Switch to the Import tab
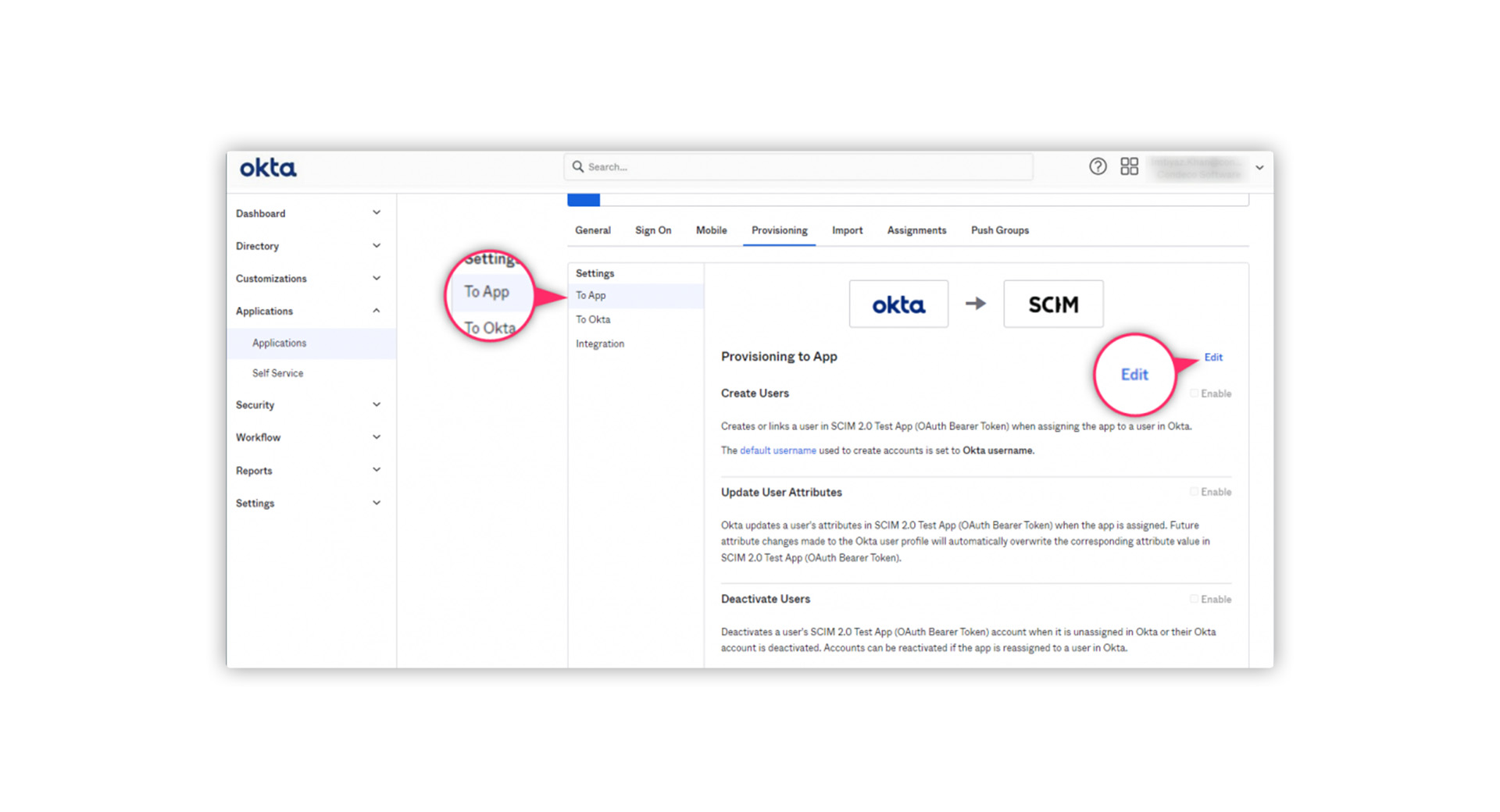Viewport: 1500px width, 812px height. pyautogui.click(x=847, y=230)
